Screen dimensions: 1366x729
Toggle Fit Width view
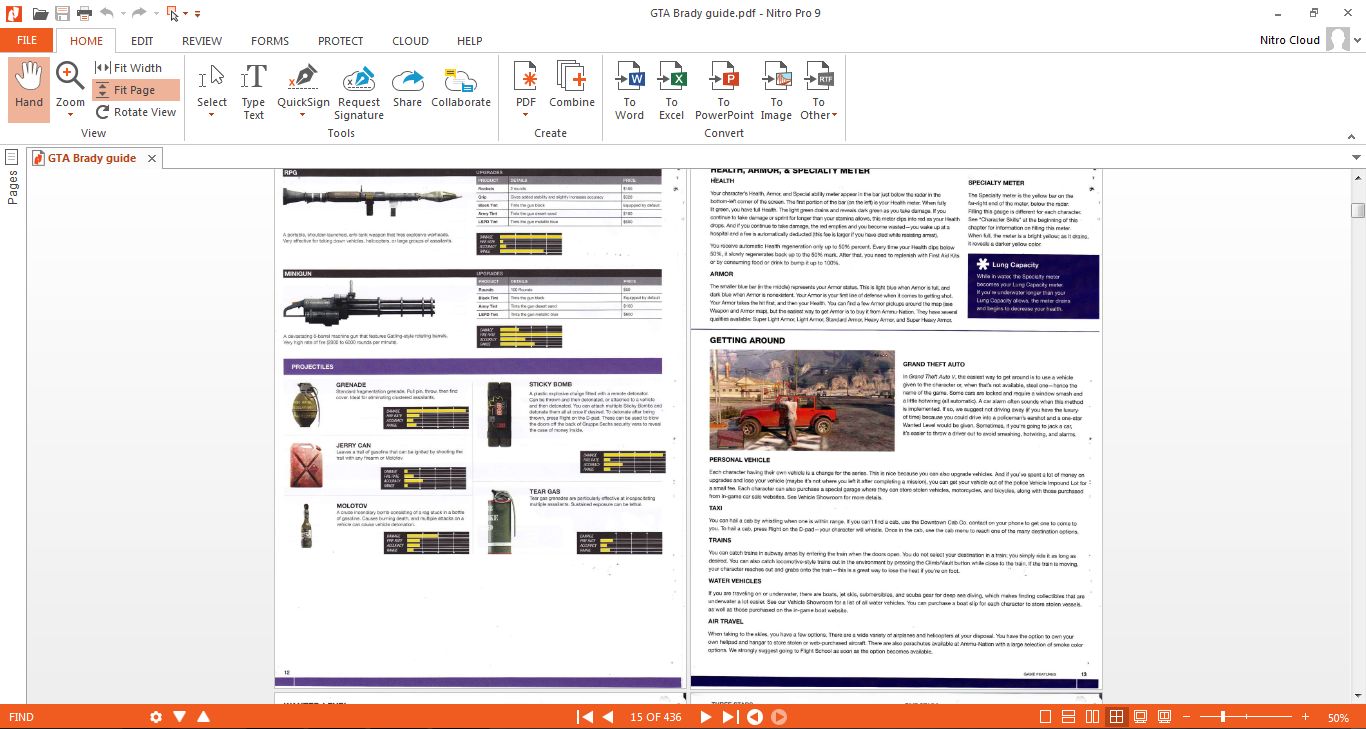point(128,68)
